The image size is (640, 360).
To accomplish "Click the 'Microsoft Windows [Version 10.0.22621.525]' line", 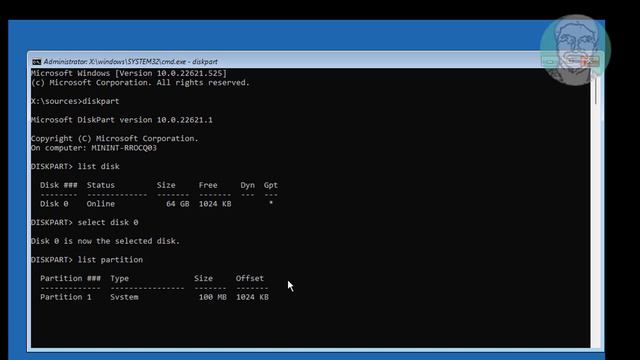I will (x=129, y=73).
